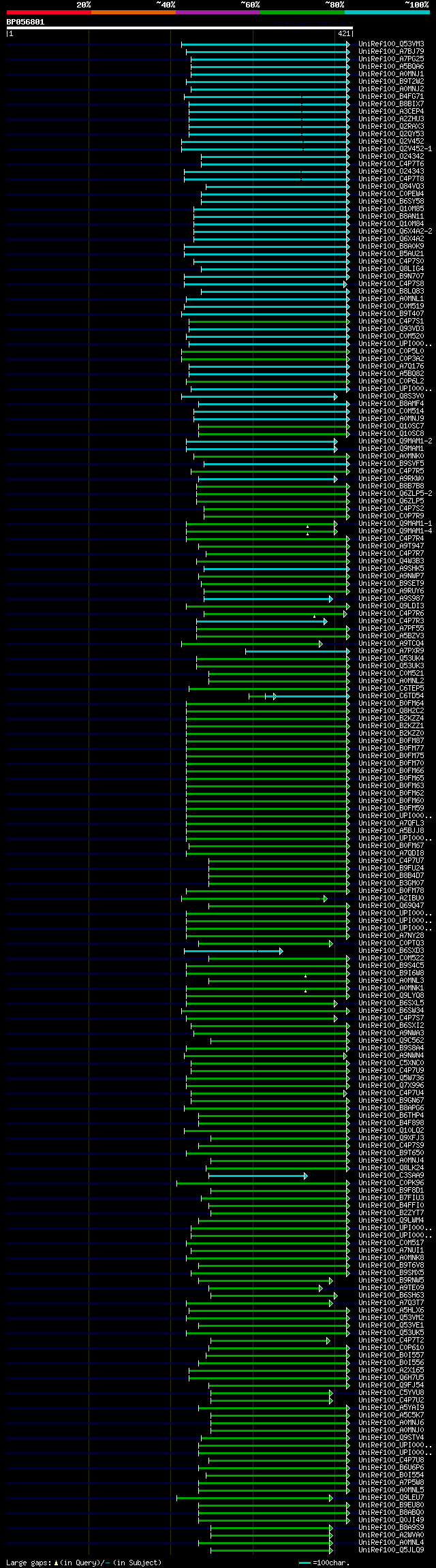Select the UniRef100_B7FIU3 label
The width and height of the screenshot is (436, 1568).
point(391,1198)
